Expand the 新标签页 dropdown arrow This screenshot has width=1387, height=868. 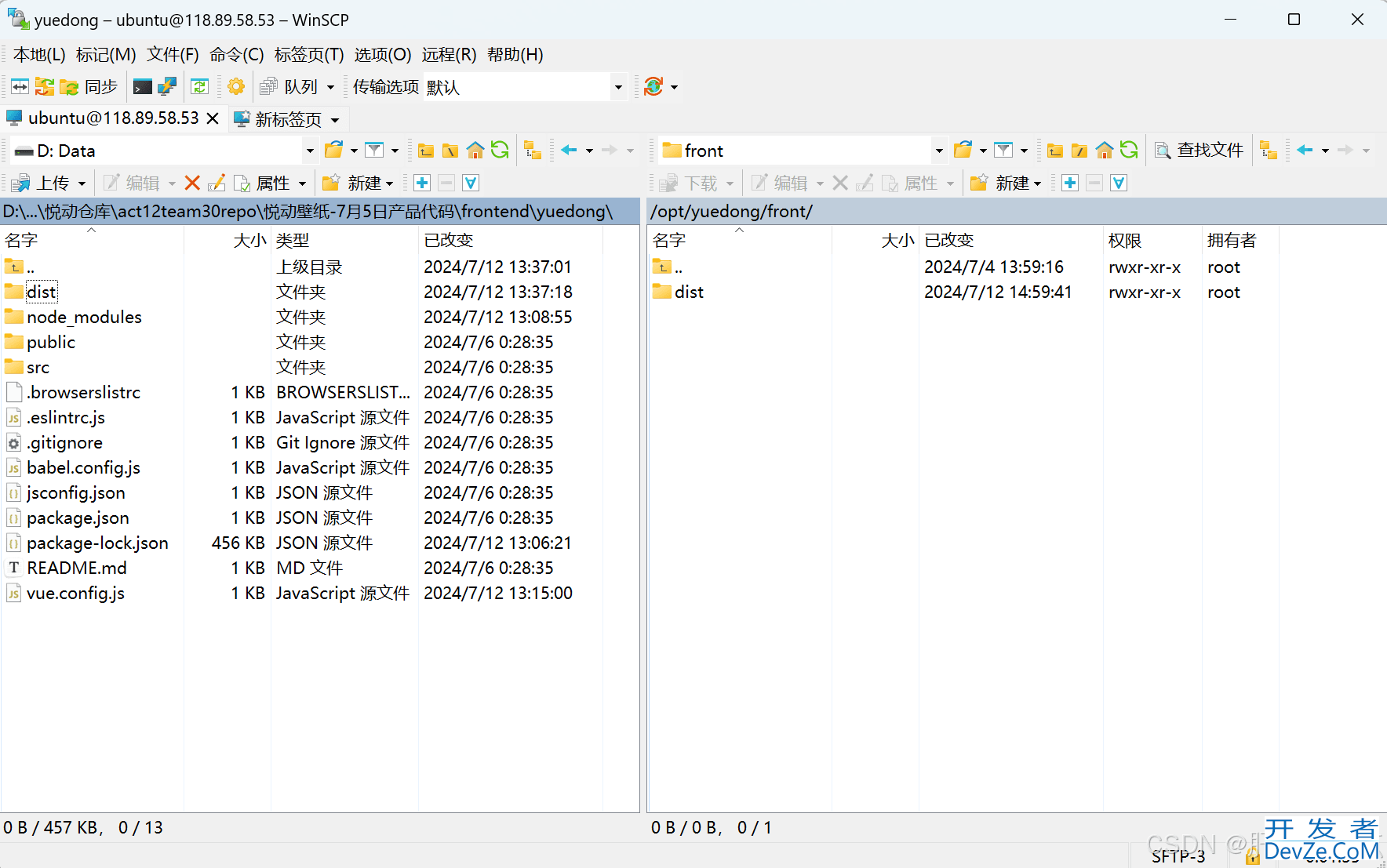(x=335, y=120)
